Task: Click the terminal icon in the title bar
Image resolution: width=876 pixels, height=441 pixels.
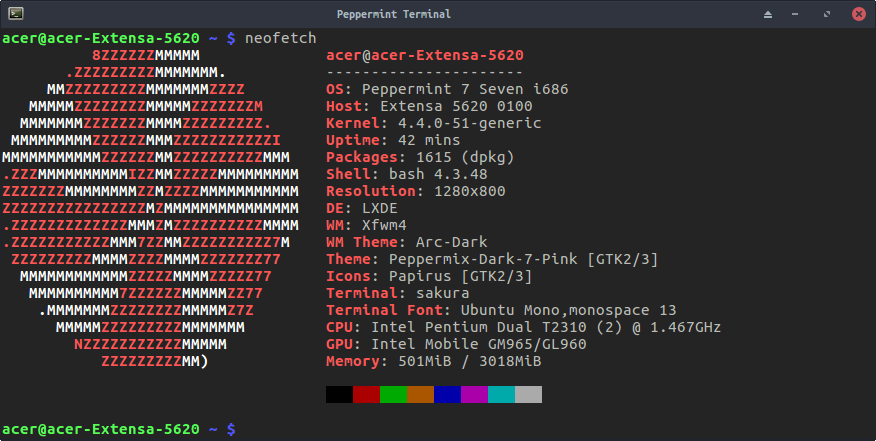Action: tap(16, 13)
